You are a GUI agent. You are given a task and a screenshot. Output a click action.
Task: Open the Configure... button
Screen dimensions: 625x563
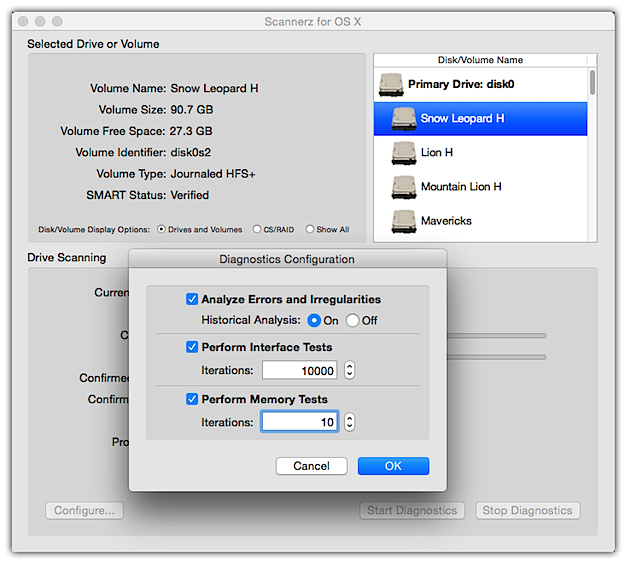[84, 510]
